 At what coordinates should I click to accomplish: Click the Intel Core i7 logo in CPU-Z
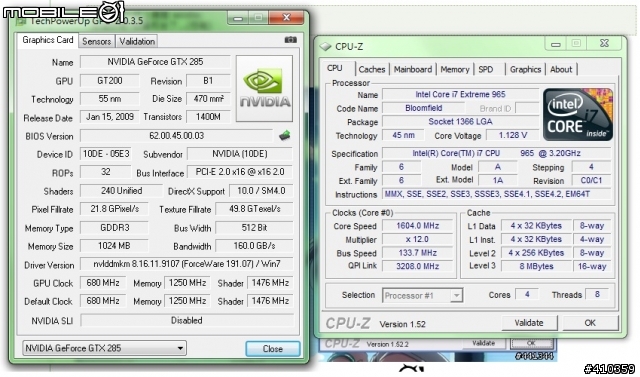pos(578,114)
